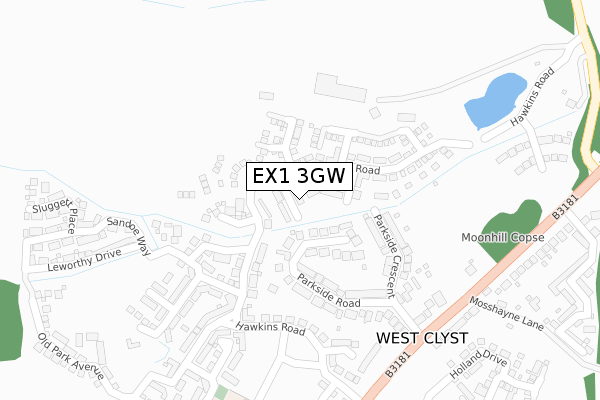Click the blue pond near Hawkins Road

point(496,100)
